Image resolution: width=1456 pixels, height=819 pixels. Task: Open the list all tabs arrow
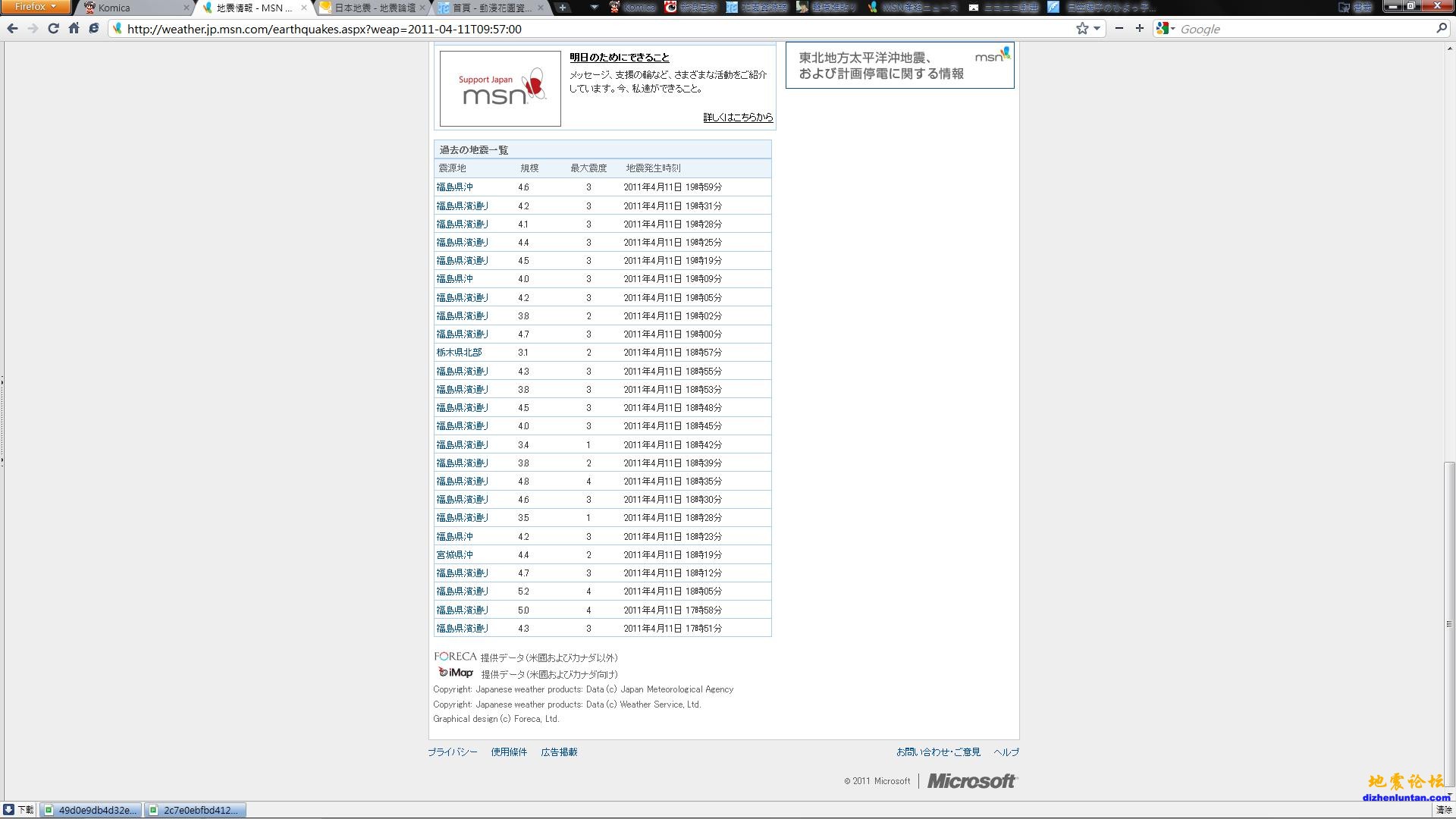(594, 8)
